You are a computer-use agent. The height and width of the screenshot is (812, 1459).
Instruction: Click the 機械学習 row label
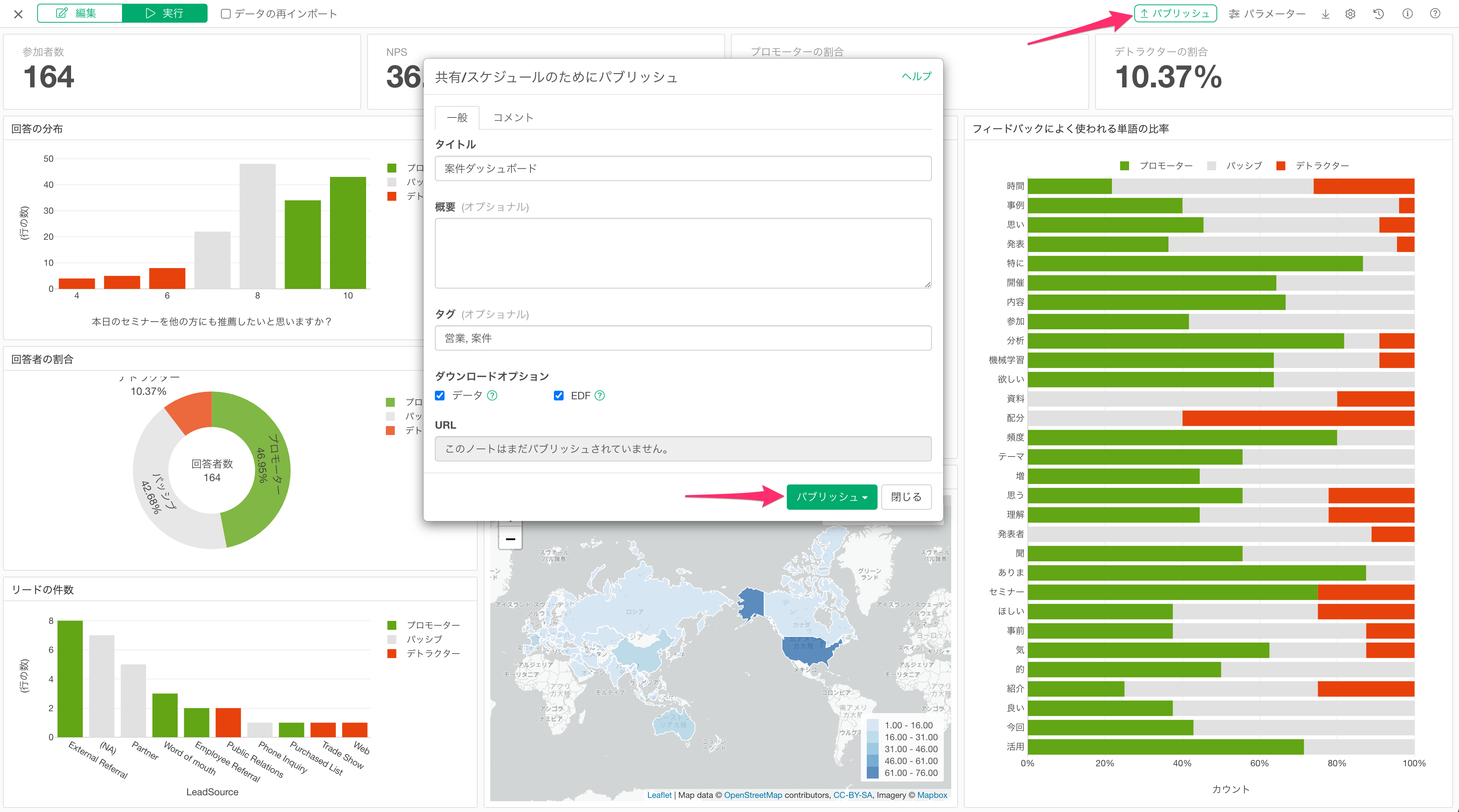point(1006,360)
